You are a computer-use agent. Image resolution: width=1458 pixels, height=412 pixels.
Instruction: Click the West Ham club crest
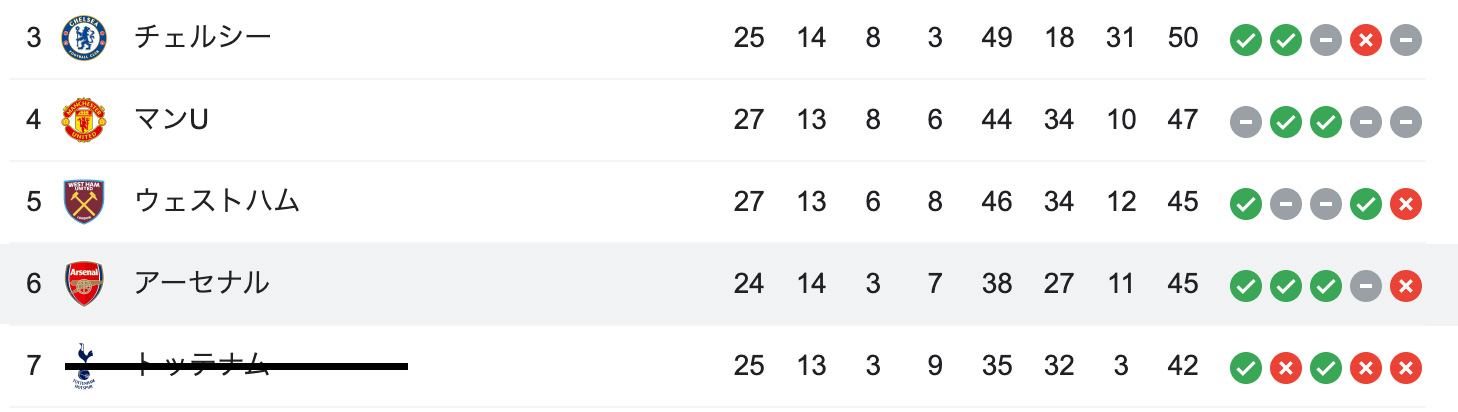point(83,202)
